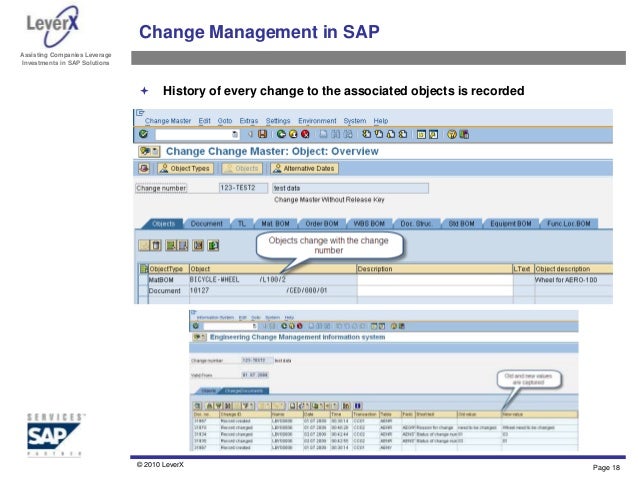
Task: Click the '10127' object cell in Document row
Action: click(273, 291)
